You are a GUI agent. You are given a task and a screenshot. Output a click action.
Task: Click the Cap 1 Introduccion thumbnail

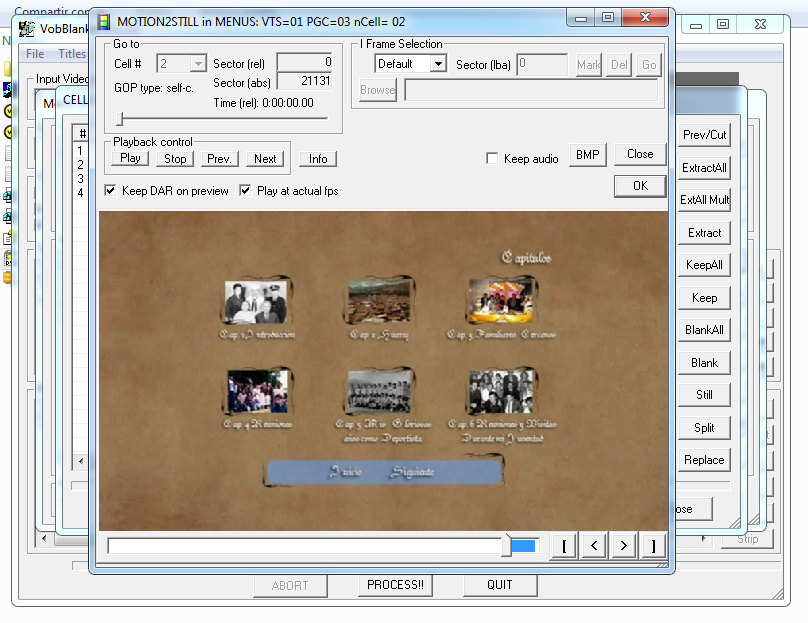[256, 301]
